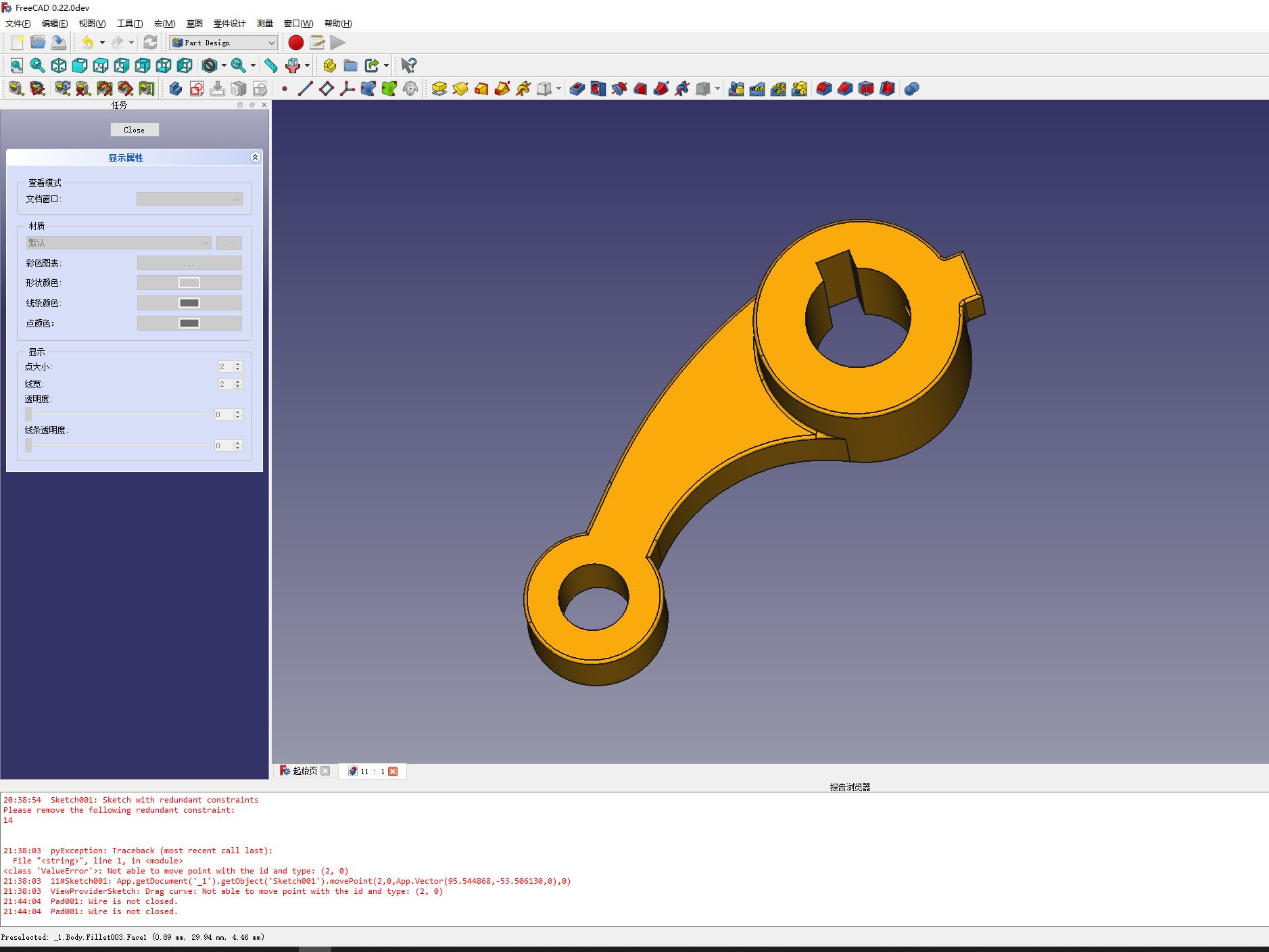Select the Revolution tool

point(461,89)
